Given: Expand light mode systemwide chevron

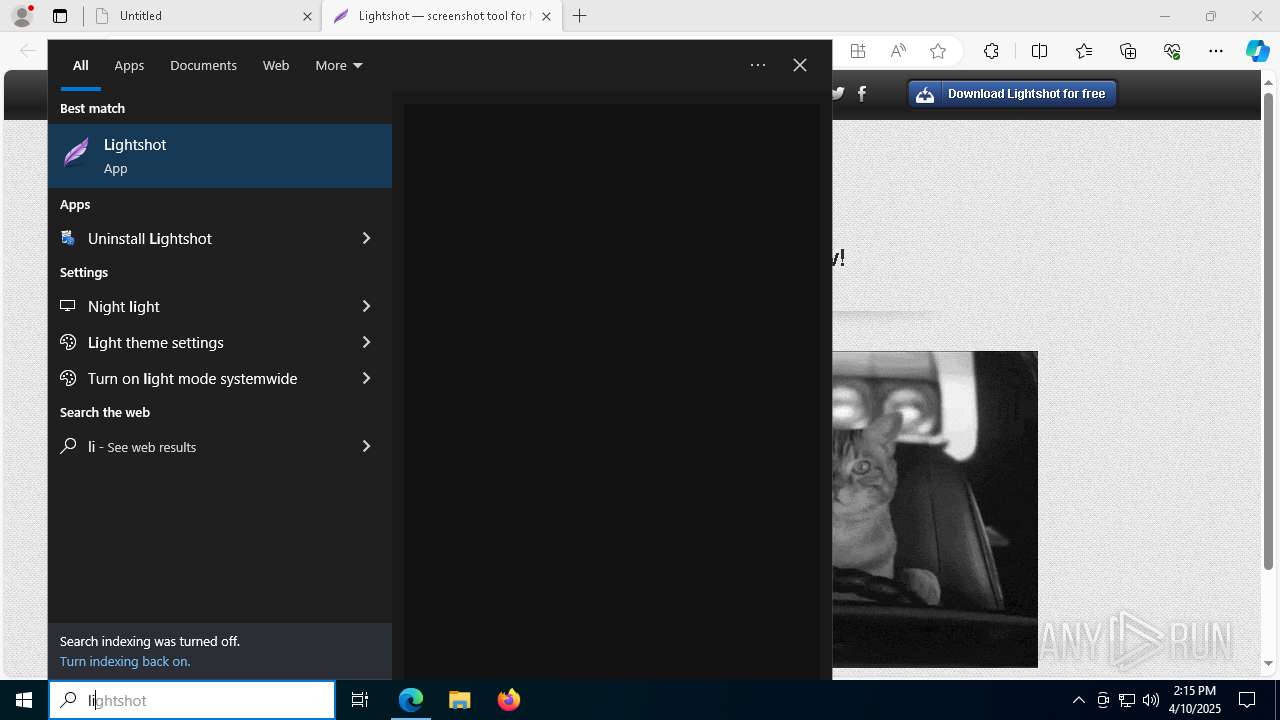Looking at the screenshot, I should point(366,378).
